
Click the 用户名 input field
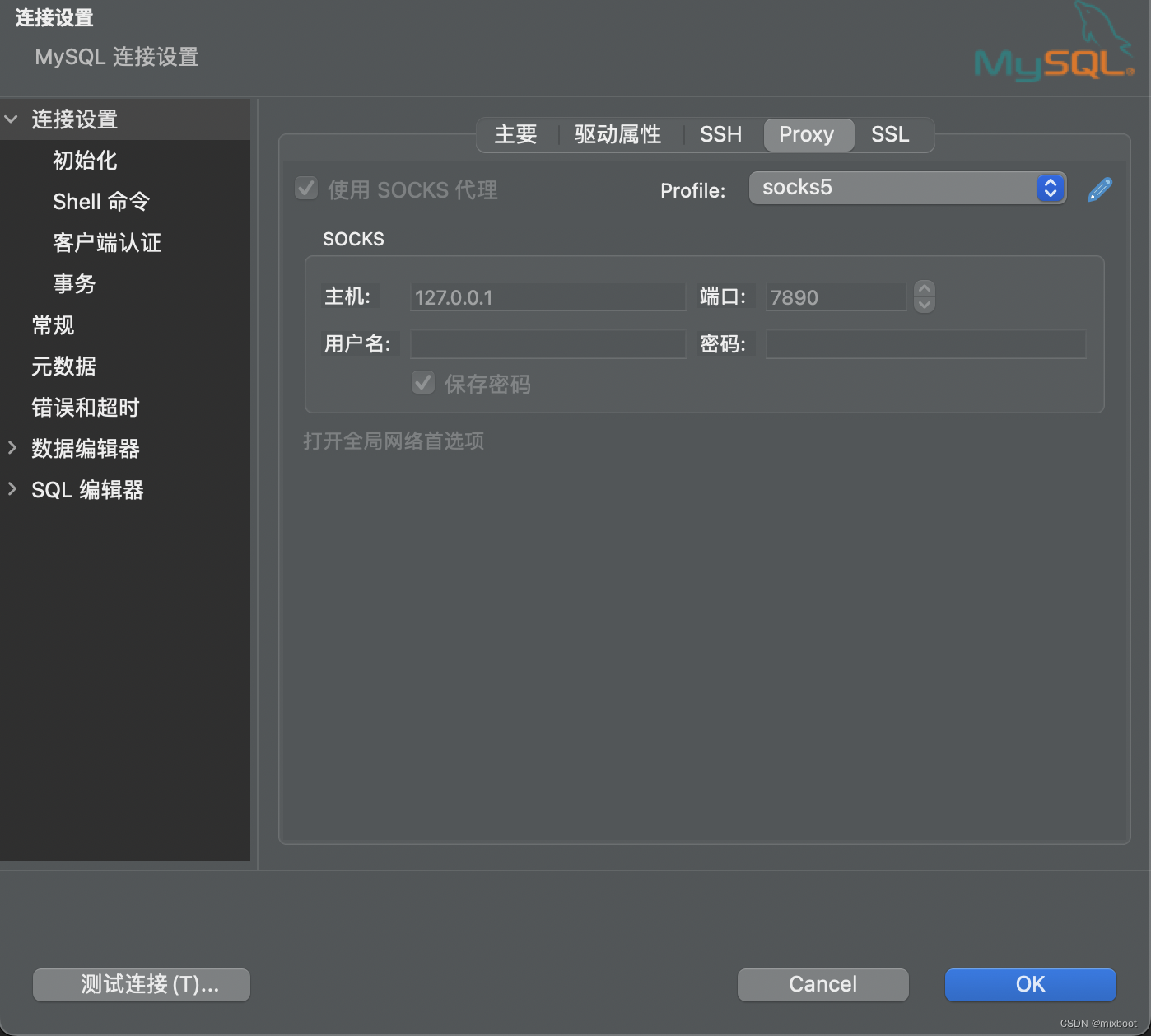(547, 344)
